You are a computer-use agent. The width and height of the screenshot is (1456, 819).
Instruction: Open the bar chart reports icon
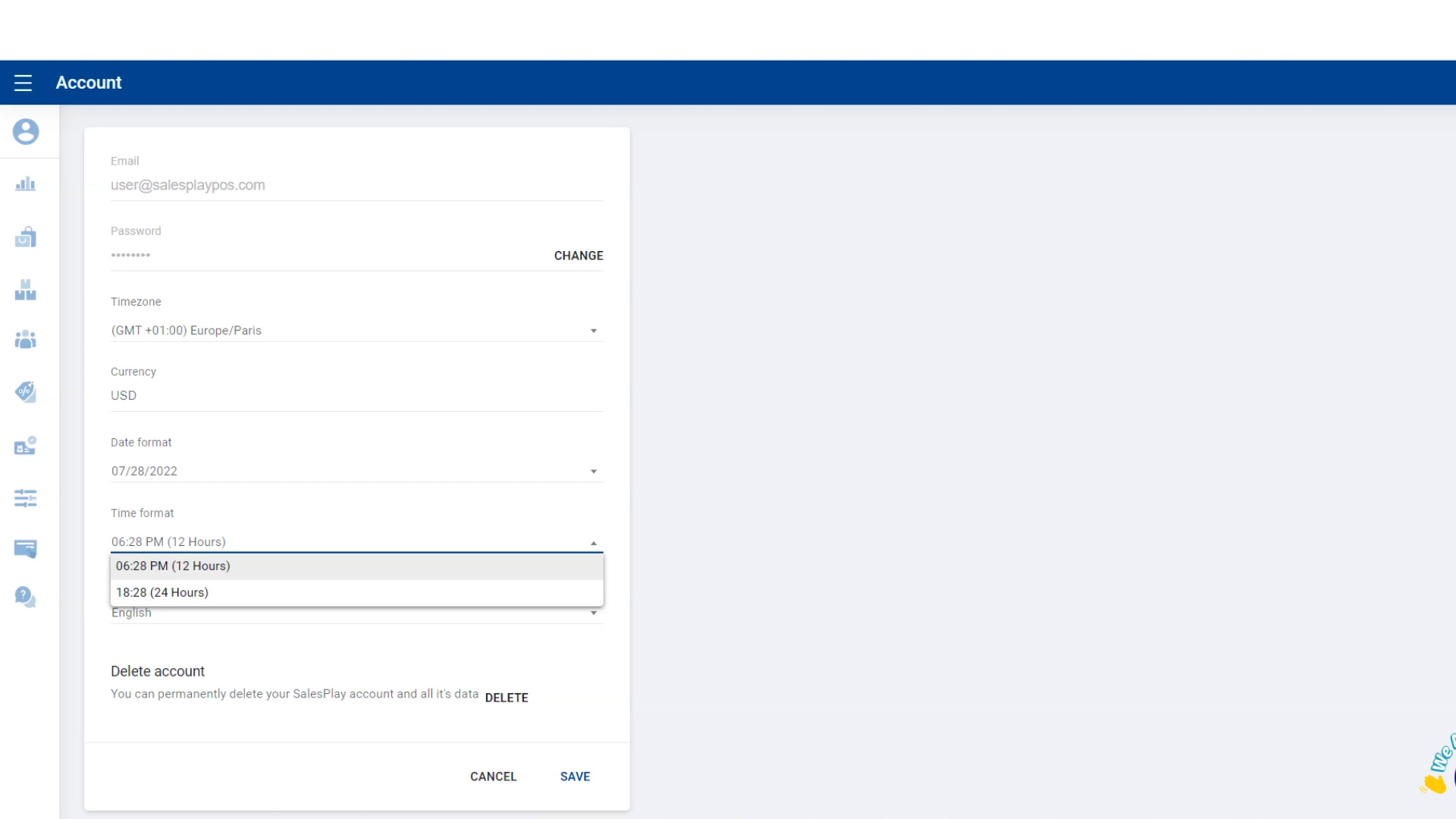26,184
